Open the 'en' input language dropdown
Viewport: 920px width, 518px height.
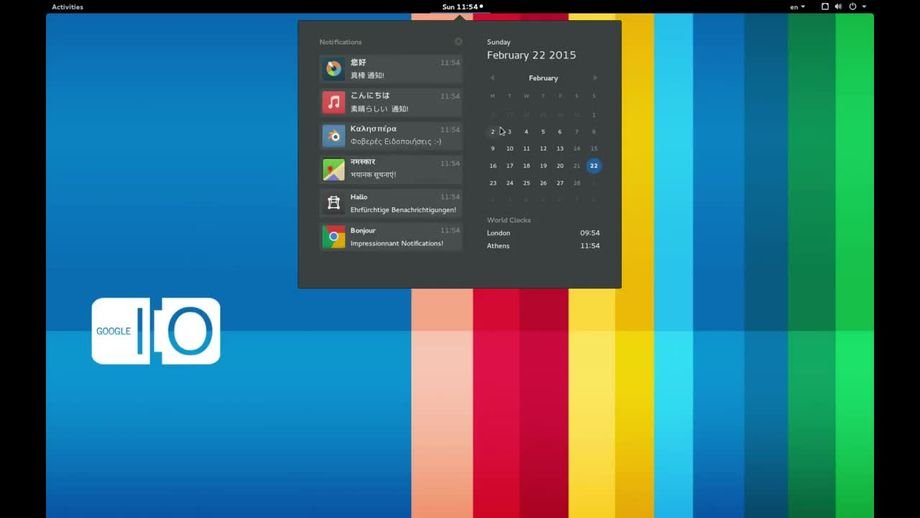click(797, 7)
